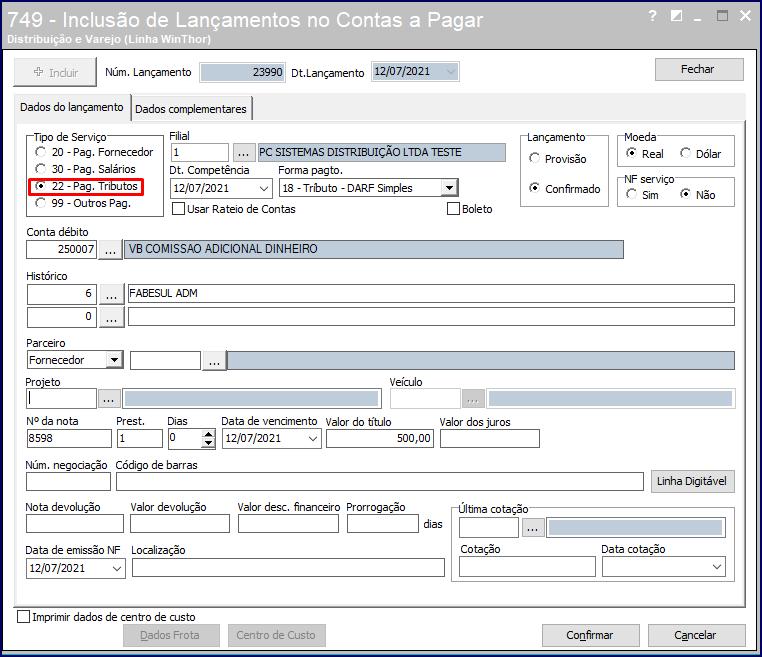Viewport: 762px width, 657px height.
Task: Click the Fechar button
Action: (x=699, y=69)
